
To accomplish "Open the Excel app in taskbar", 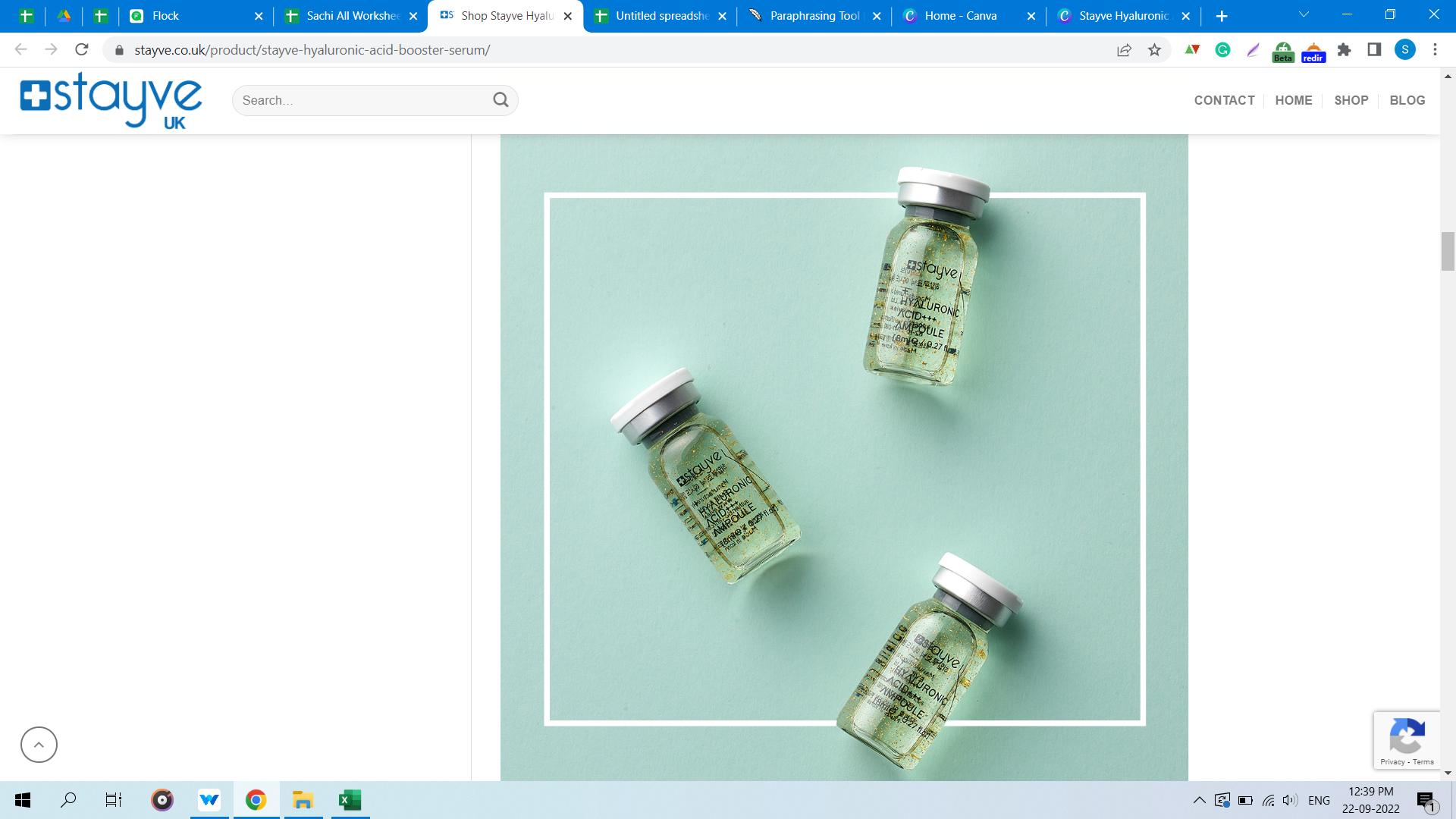I will (x=350, y=800).
